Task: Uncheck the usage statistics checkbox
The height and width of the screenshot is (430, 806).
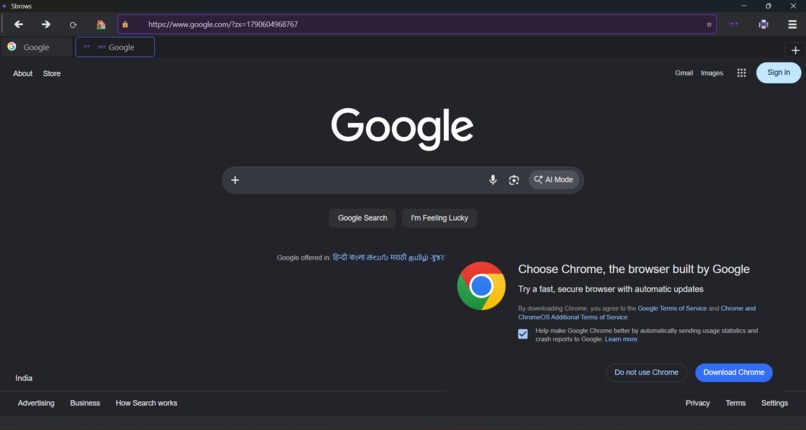Action: pyautogui.click(x=523, y=334)
